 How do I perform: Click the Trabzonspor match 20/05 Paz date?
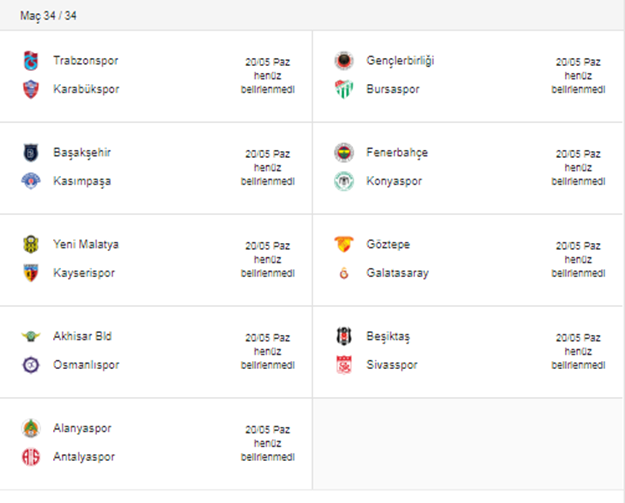click(267, 61)
